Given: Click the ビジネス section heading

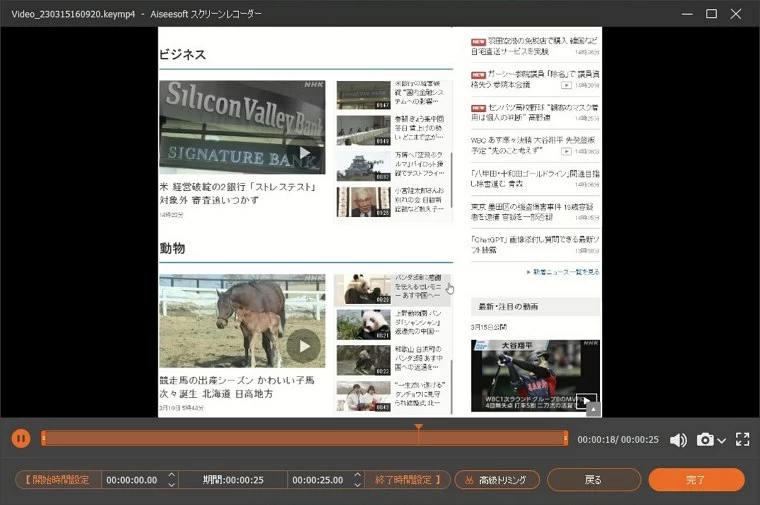Looking at the screenshot, I should pyautogui.click(x=182, y=54).
